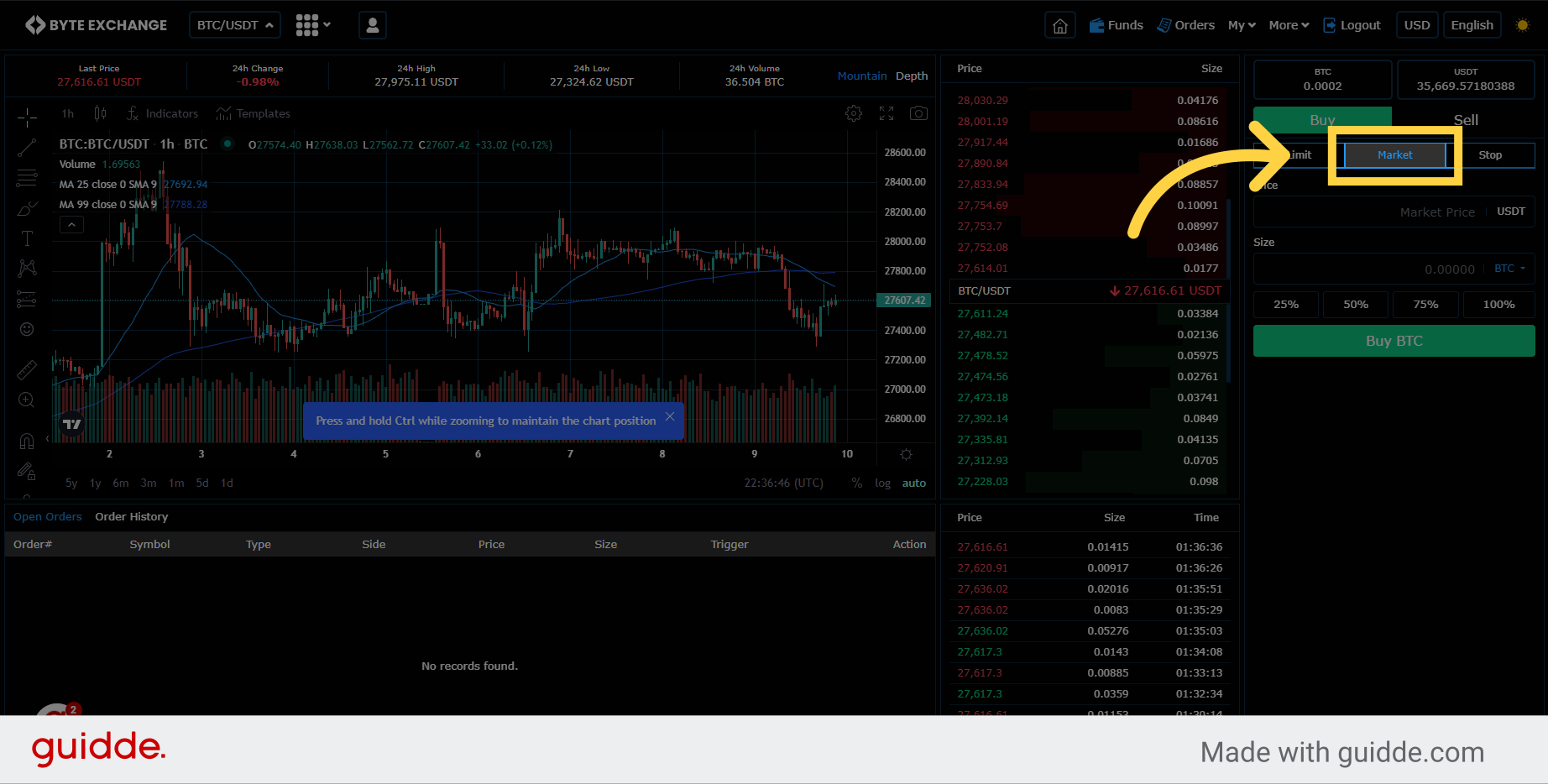
Task: Switch chart to Mountain view
Action: 862,76
